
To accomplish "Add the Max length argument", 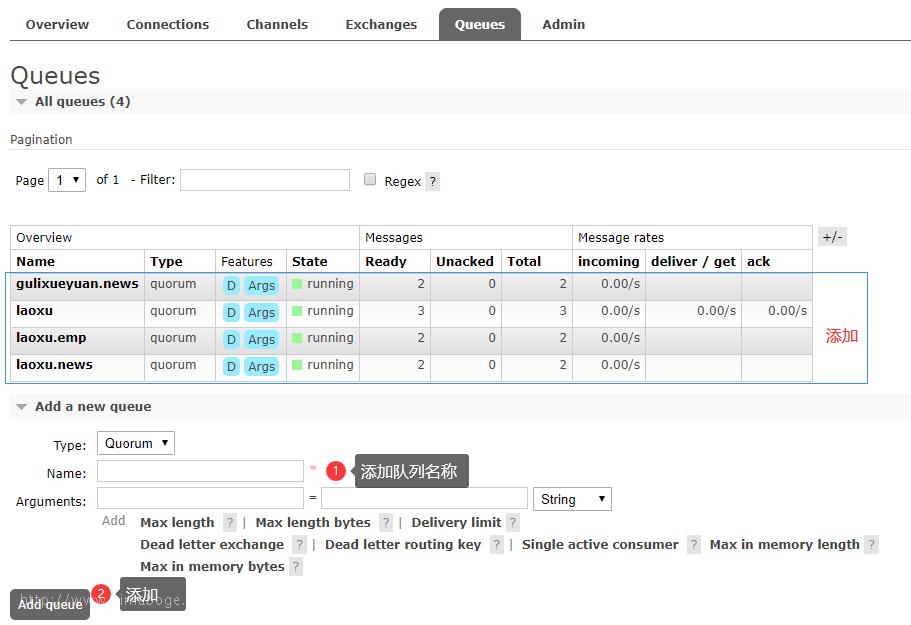I will (177, 523).
